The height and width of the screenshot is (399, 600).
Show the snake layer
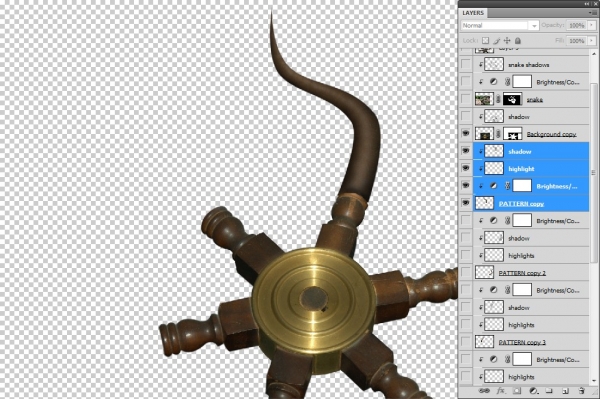pyautogui.click(x=466, y=99)
